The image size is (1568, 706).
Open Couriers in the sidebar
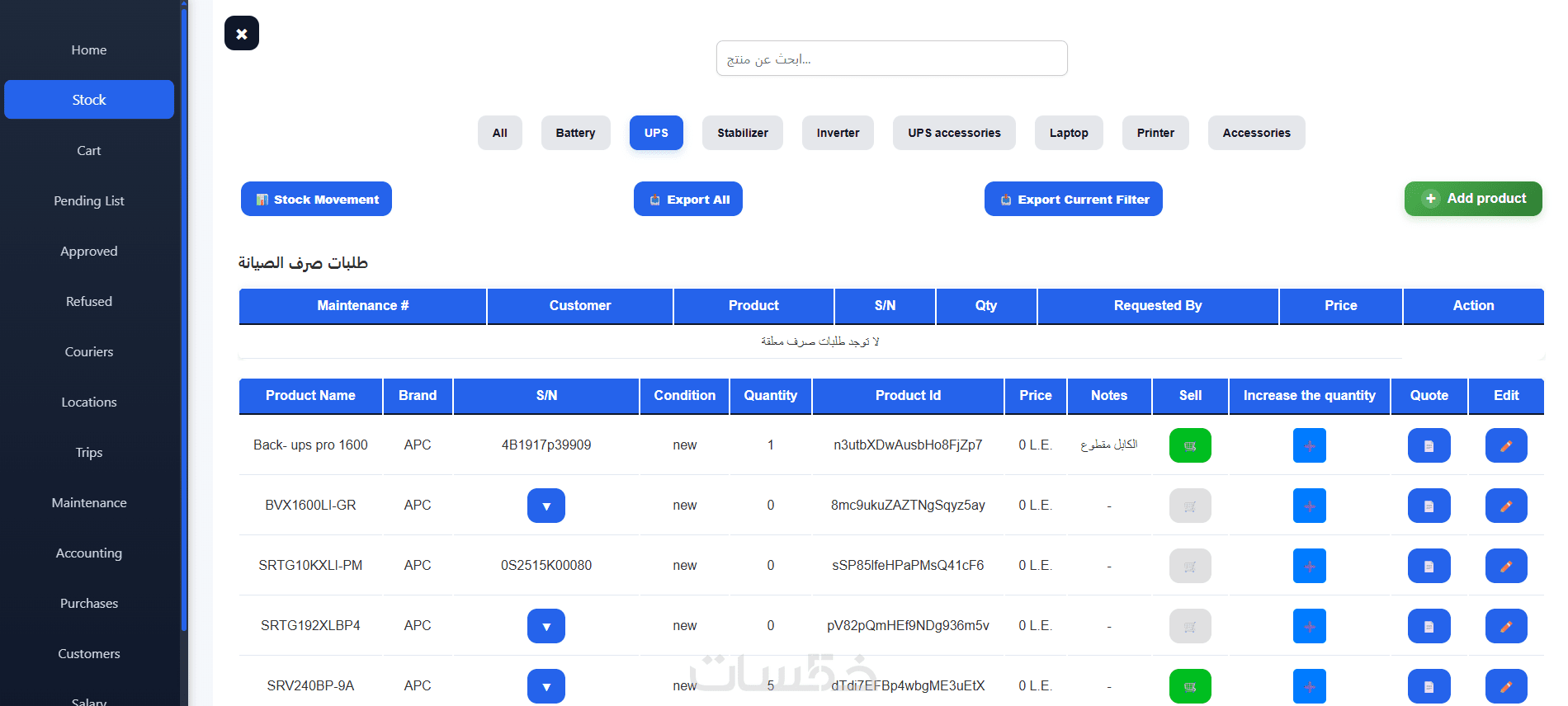coord(89,351)
